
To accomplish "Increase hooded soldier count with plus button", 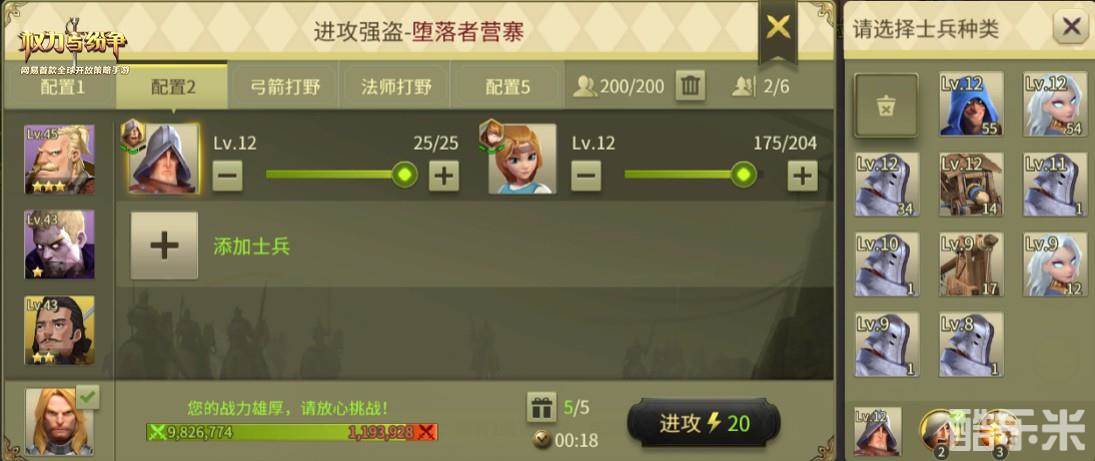I will pos(443,175).
